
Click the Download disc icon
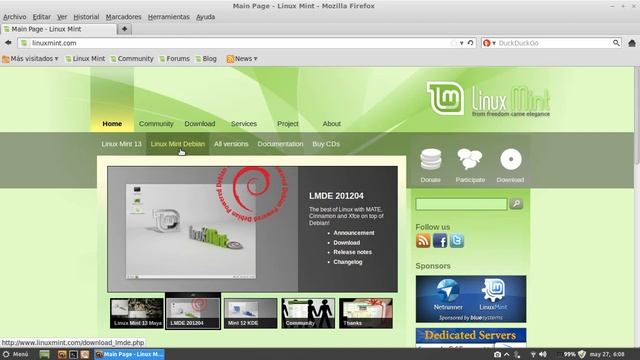pyautogui.click(x=511, y=159)
